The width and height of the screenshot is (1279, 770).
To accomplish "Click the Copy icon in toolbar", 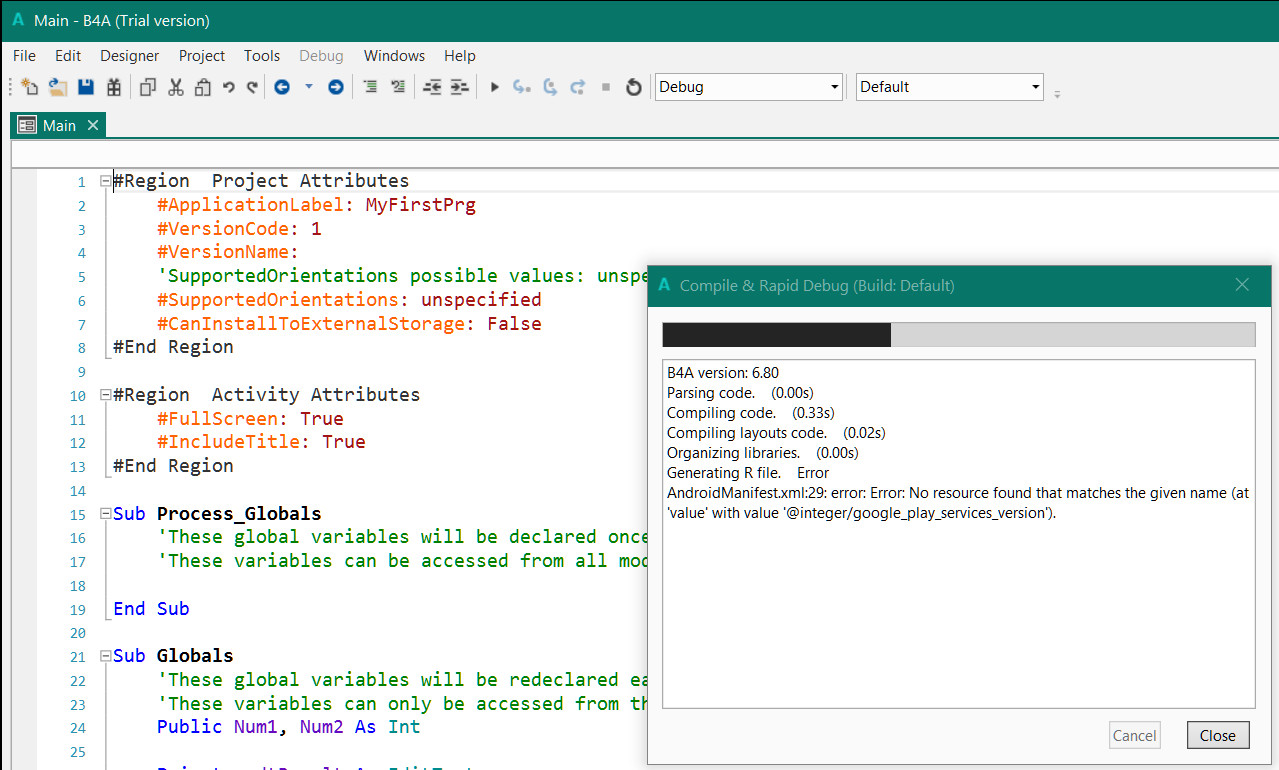I will [148, 87].
